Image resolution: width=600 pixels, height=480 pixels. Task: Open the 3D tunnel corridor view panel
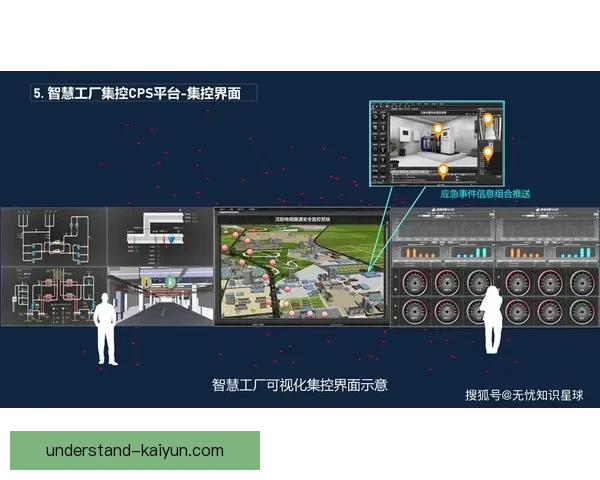click(160, 296)
